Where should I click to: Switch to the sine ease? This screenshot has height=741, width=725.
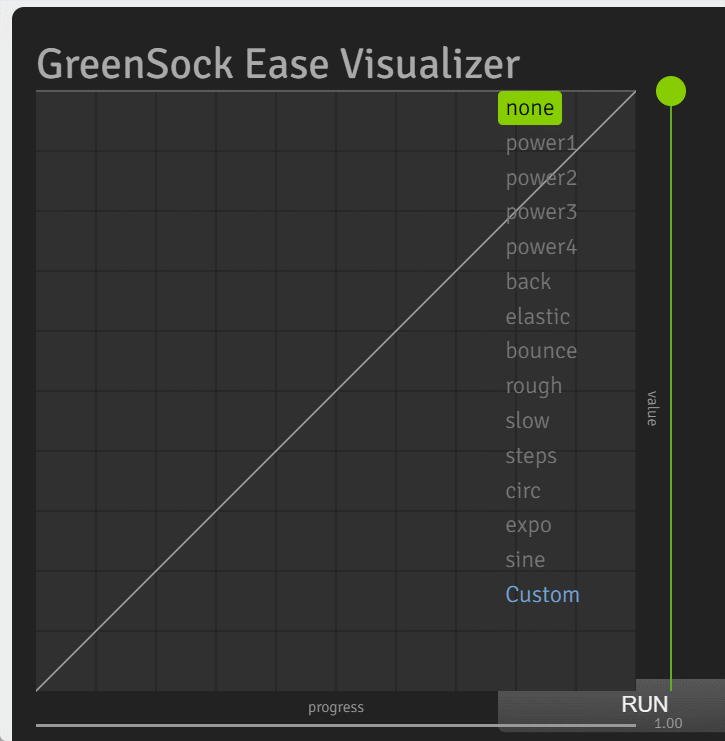tap(525, 560)
